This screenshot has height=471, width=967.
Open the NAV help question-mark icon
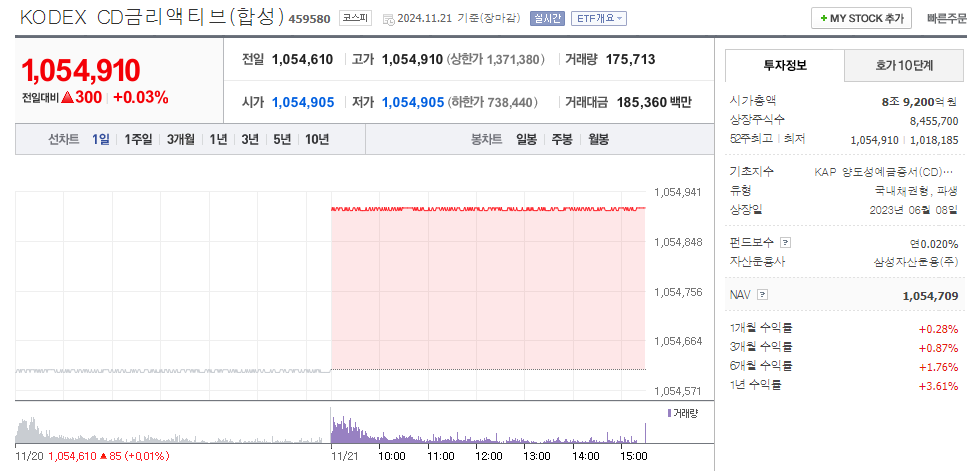point(763,295)
